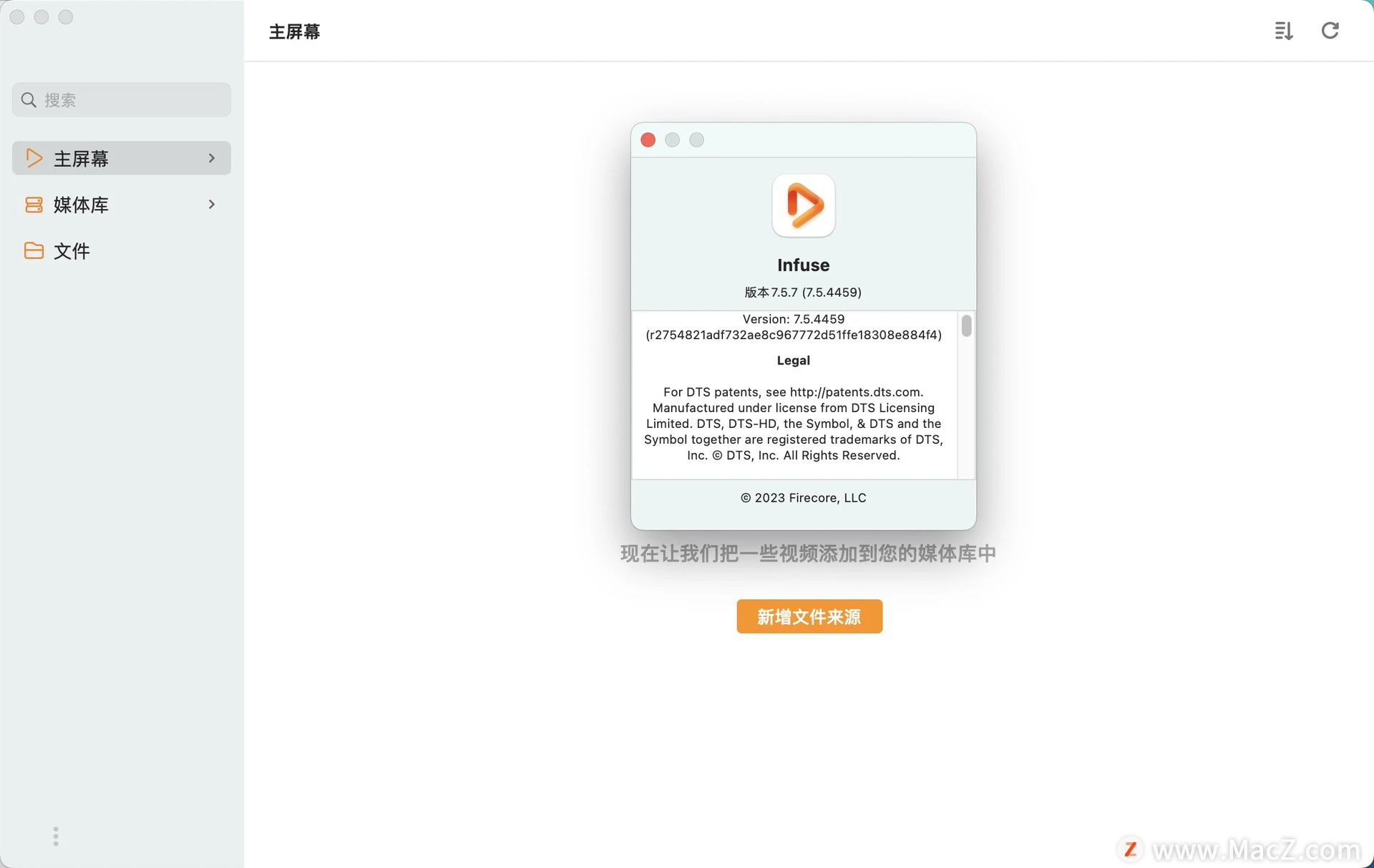The width and height of the screenshot is (1374, 868).
Task: Click the sort order icon in the toolbar
Action: tap(1284, 31)
